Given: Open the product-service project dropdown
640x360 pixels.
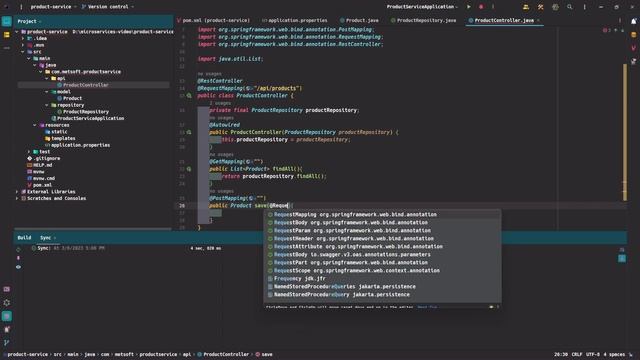Looking at the screenshot, I should 53,7.
